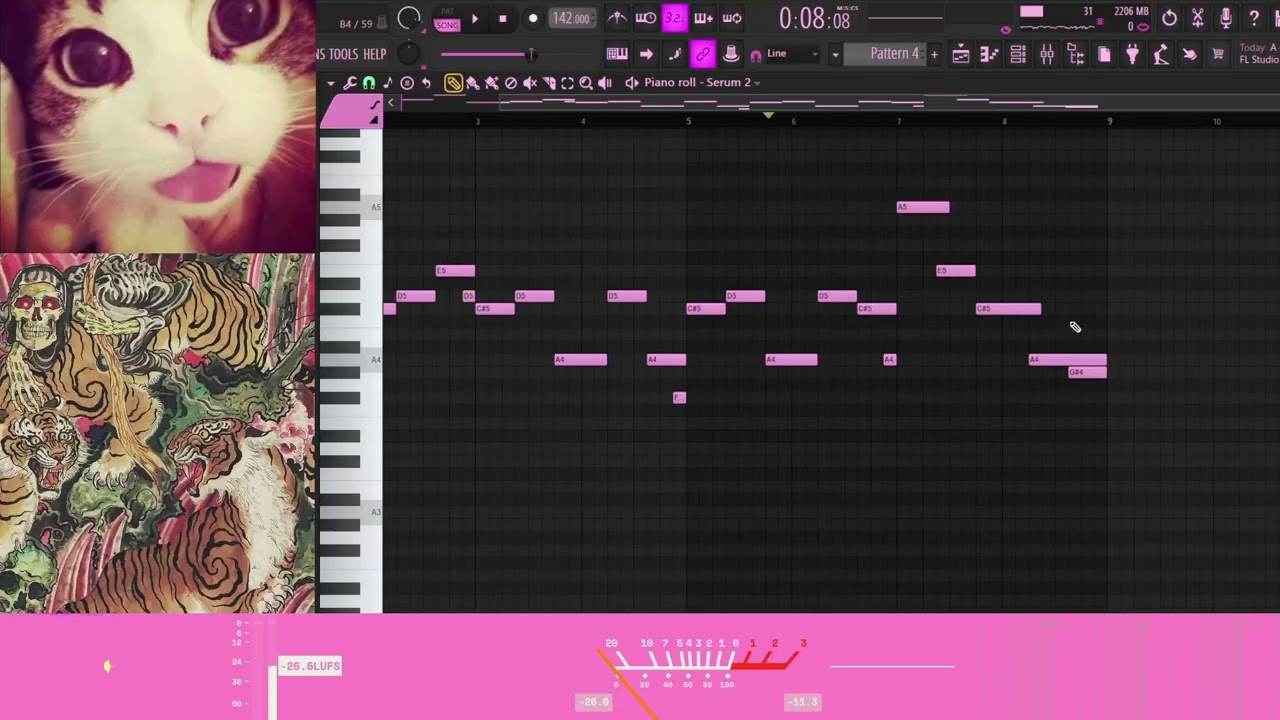The image size is (1280, 720).
Task: Click the step editing arrow icon
Action: (646, 54)
